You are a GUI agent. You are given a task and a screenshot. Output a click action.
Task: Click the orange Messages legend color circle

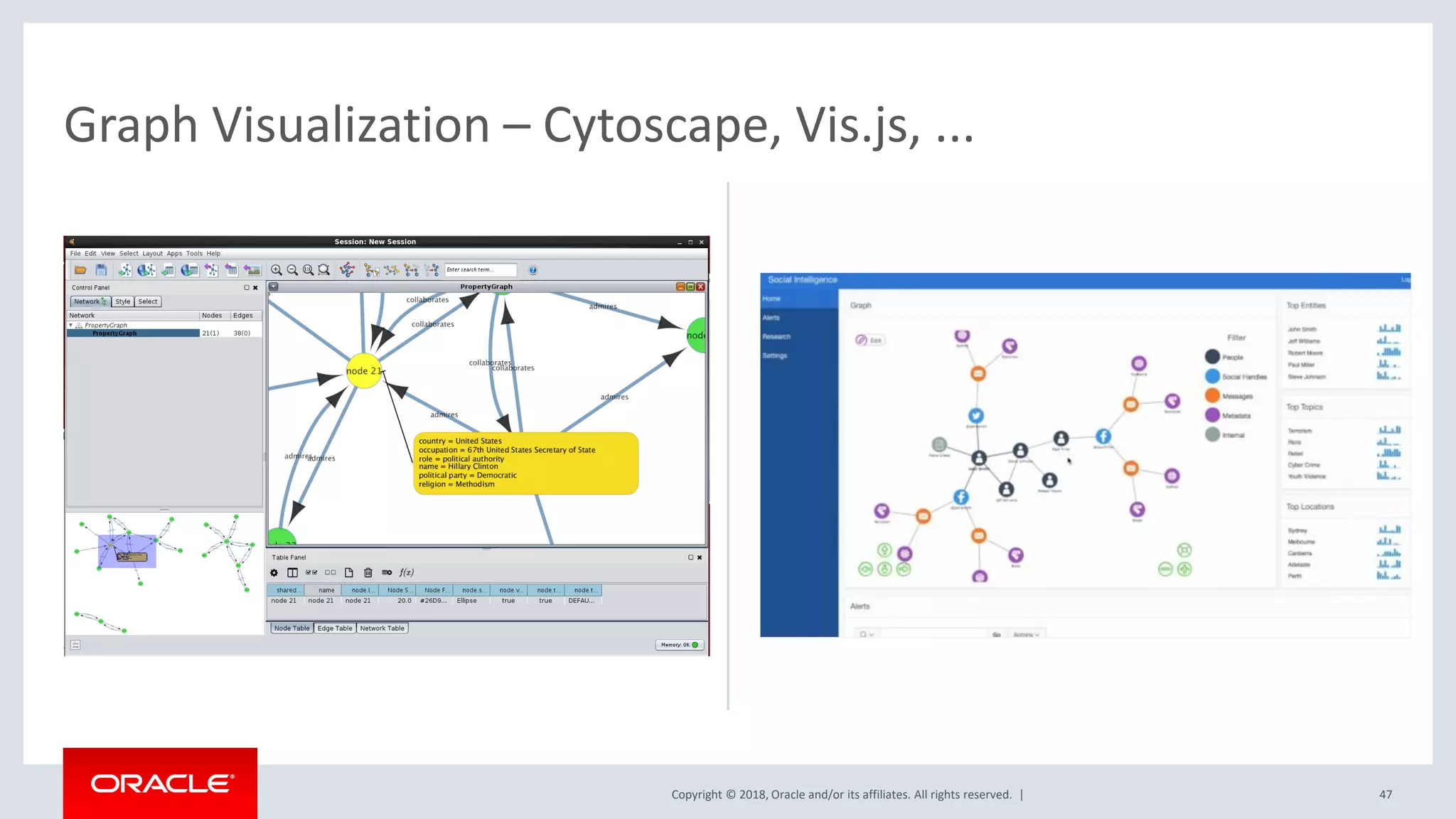(x=1212, y=396)
